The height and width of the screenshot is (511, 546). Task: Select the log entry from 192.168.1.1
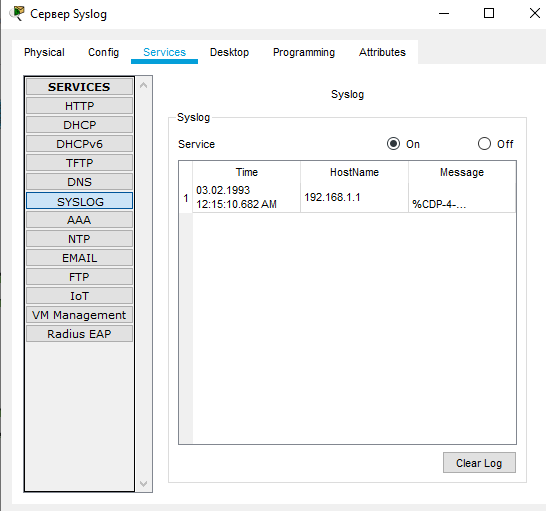pos(347,198)
